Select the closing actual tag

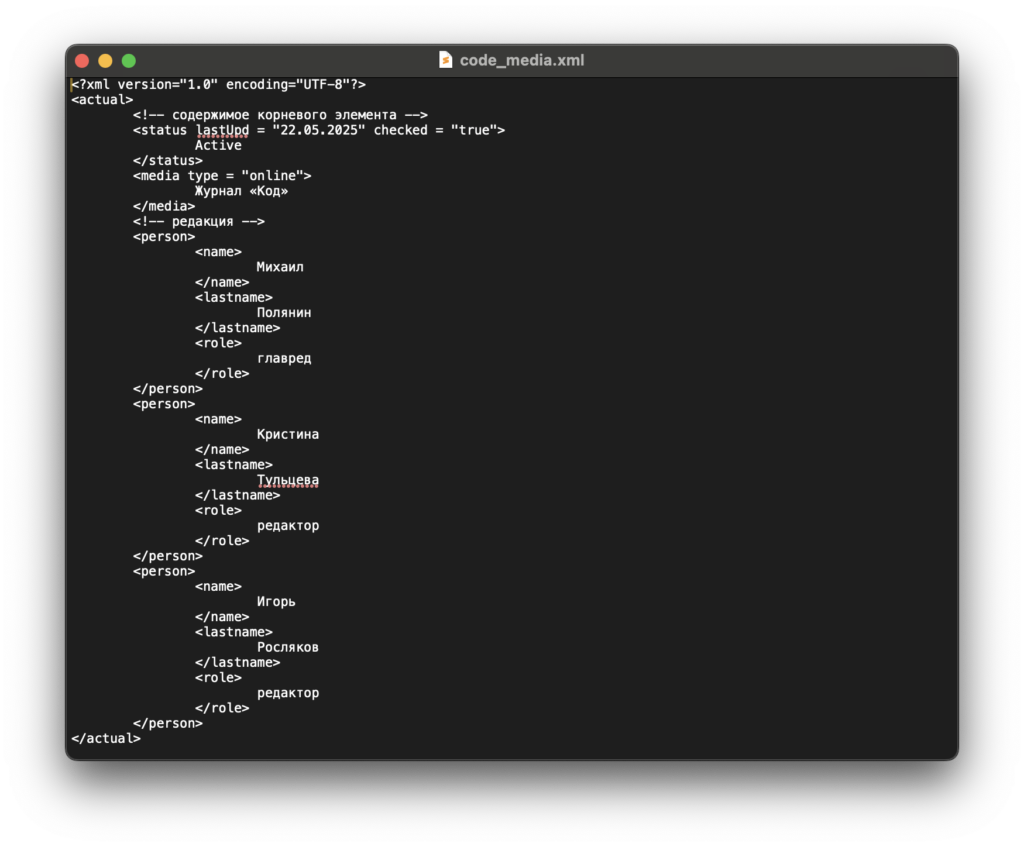(x=104, y=737)
